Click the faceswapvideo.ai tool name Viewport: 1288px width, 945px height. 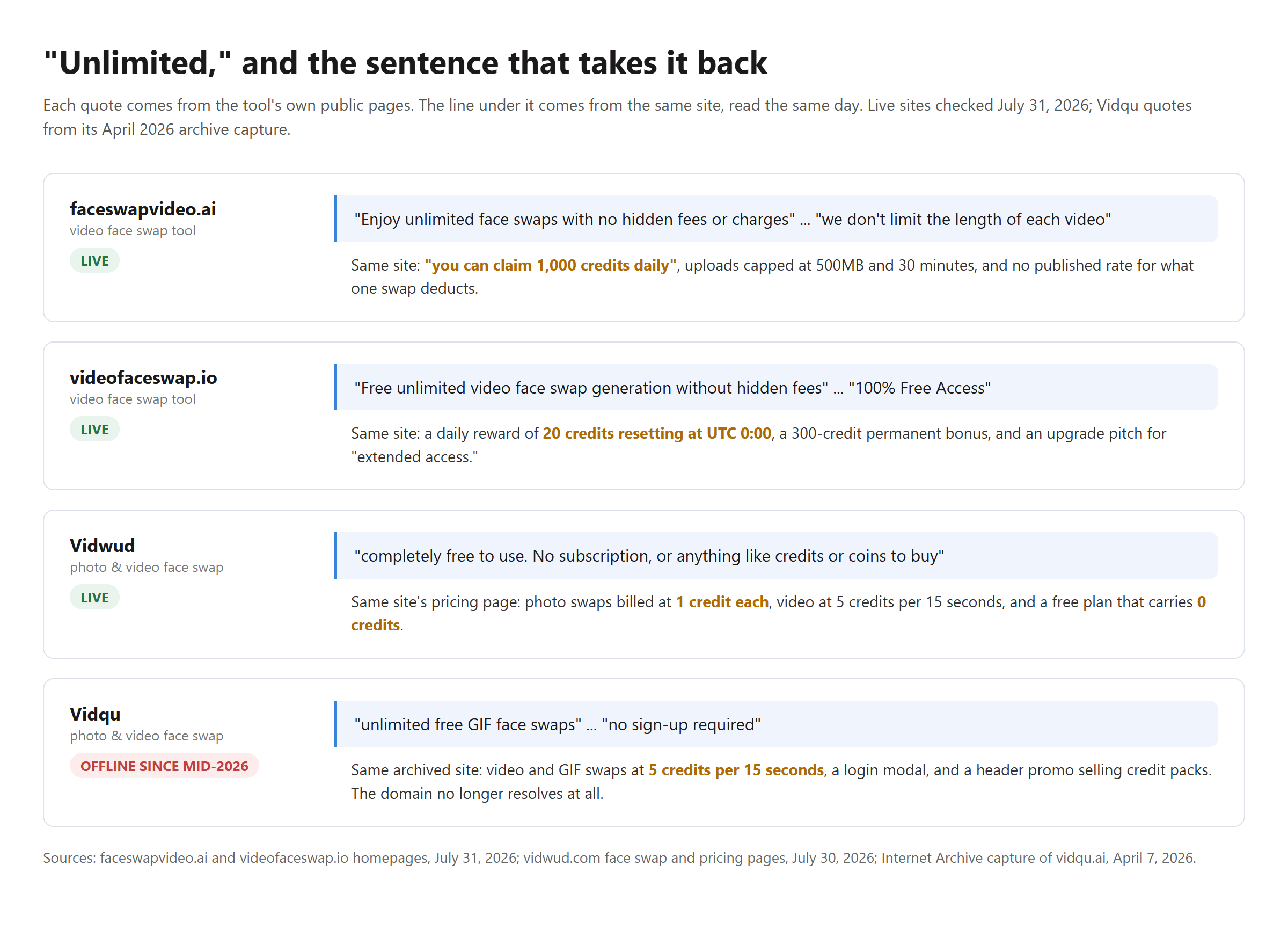point(143,209)
